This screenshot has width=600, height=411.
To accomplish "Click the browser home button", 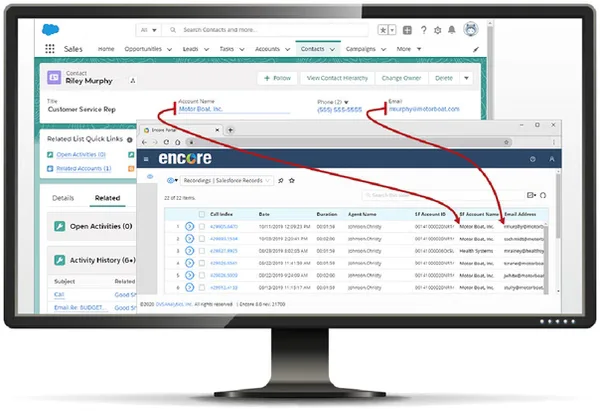I will [178, 142].
